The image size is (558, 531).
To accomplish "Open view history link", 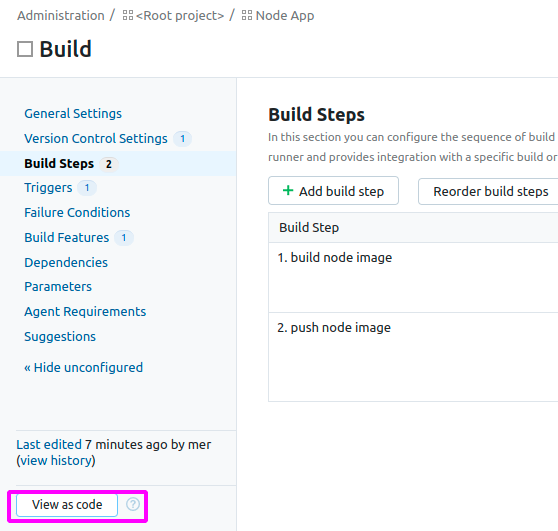I will tap(56, 460).
